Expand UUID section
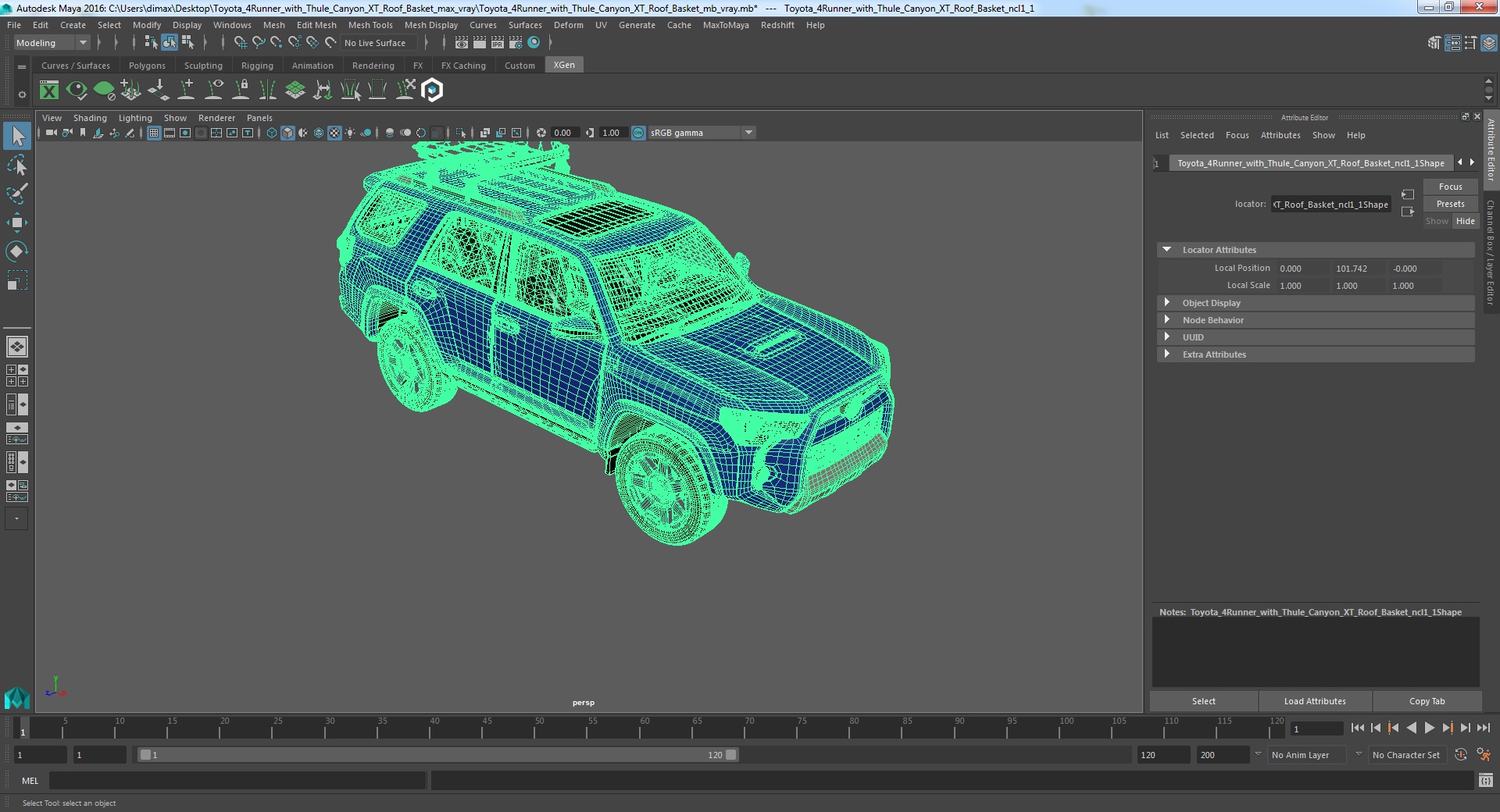 [1166, 337]
